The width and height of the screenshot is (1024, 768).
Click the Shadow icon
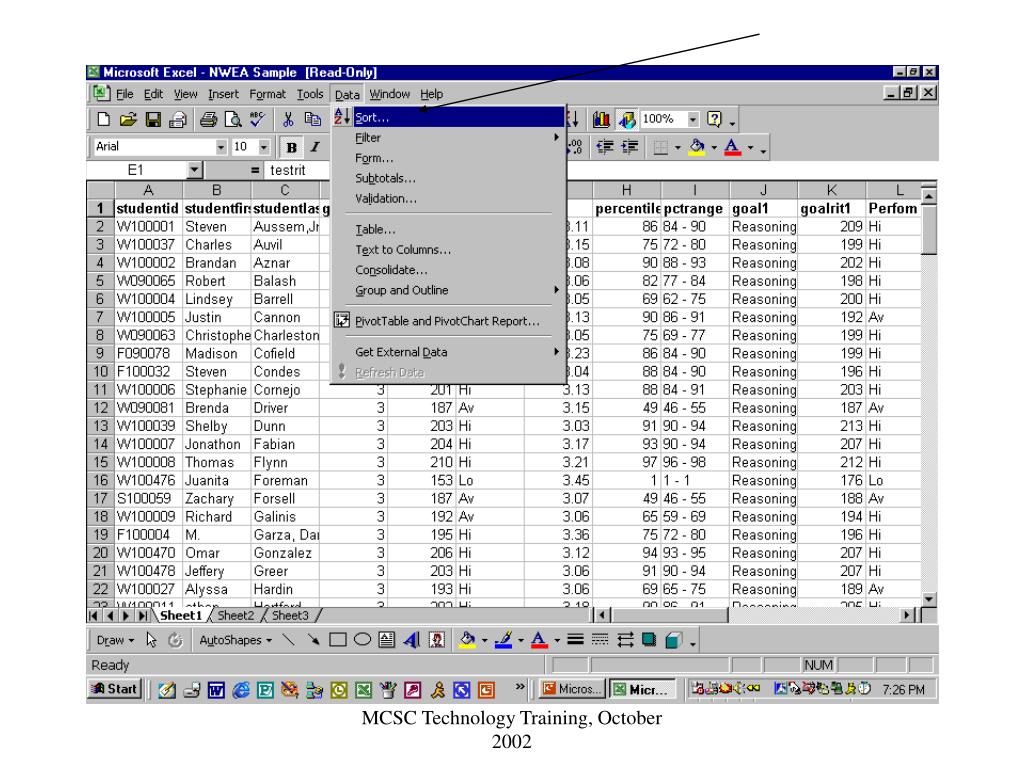648,640
